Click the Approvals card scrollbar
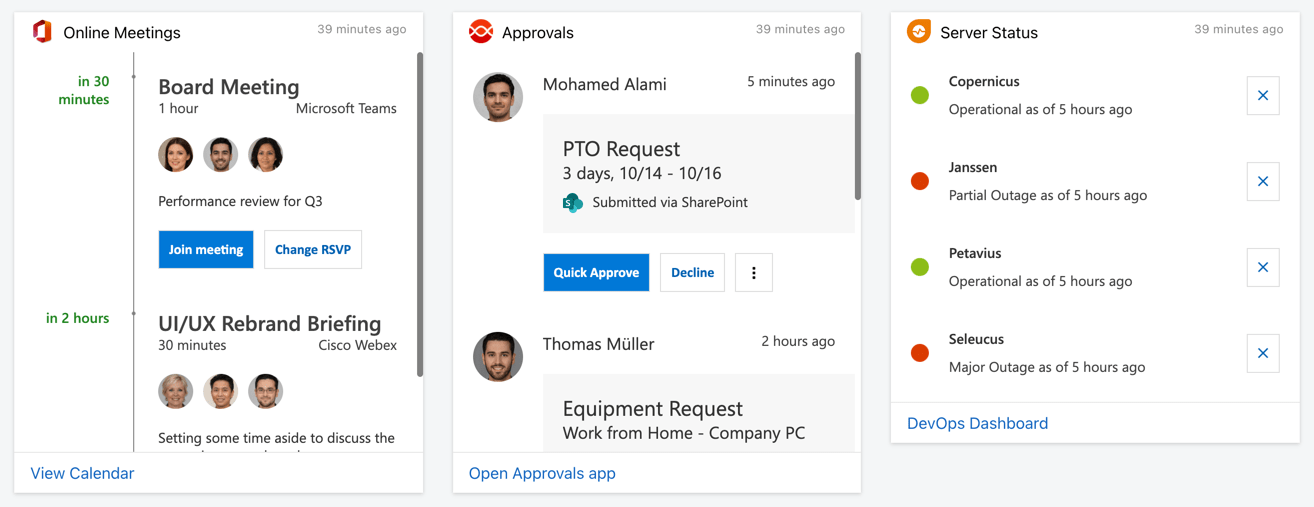1314x507 pixels. tap(858, 126)
